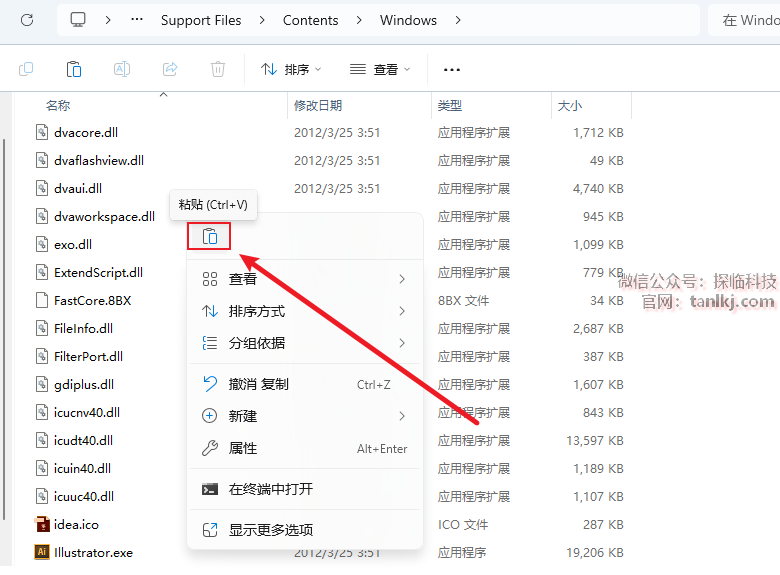Click the rename icon in toolbar
780x575 pixels.
[122, 69]
